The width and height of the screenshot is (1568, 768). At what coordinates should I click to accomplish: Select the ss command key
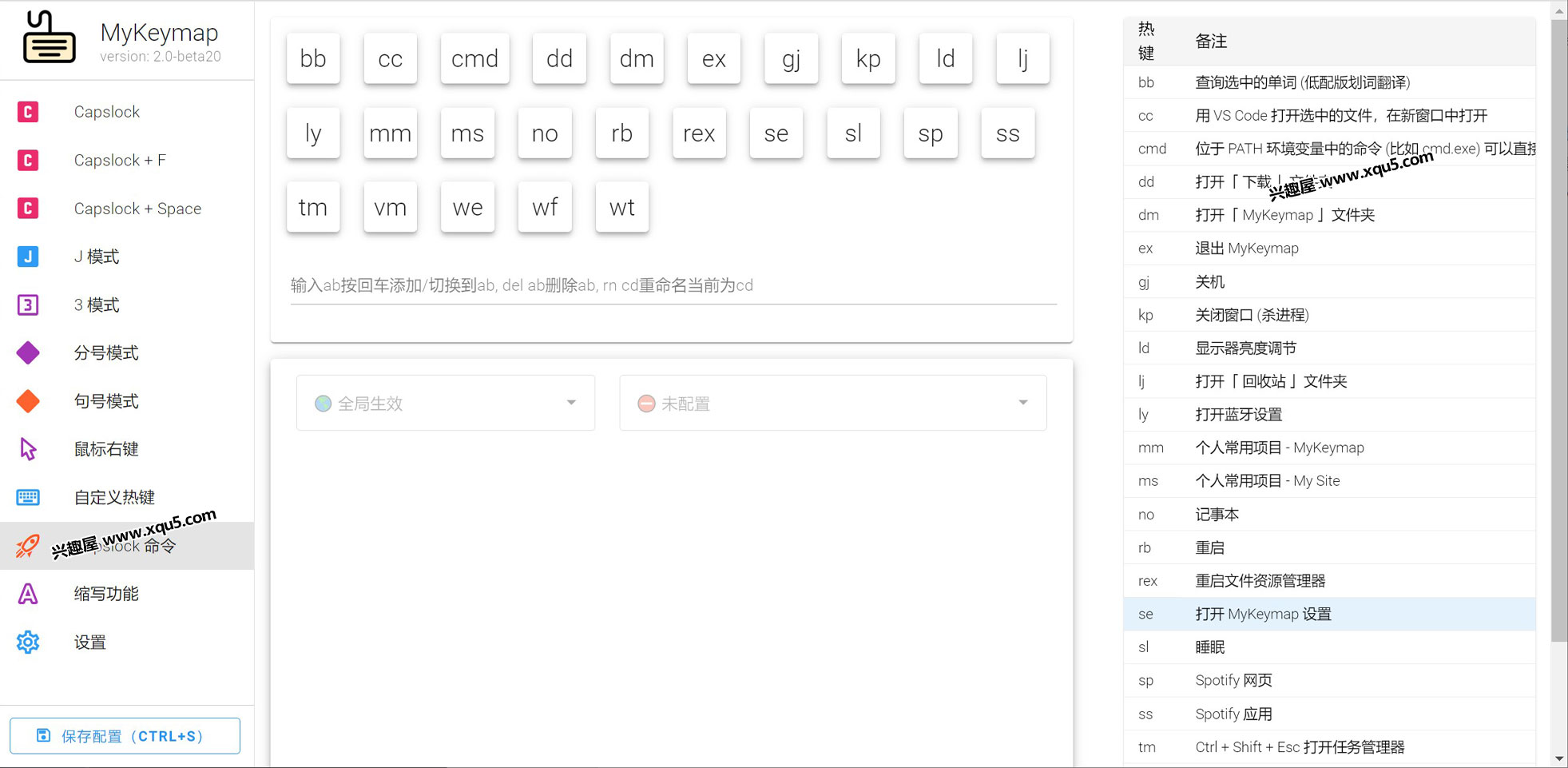(1008, 133)
